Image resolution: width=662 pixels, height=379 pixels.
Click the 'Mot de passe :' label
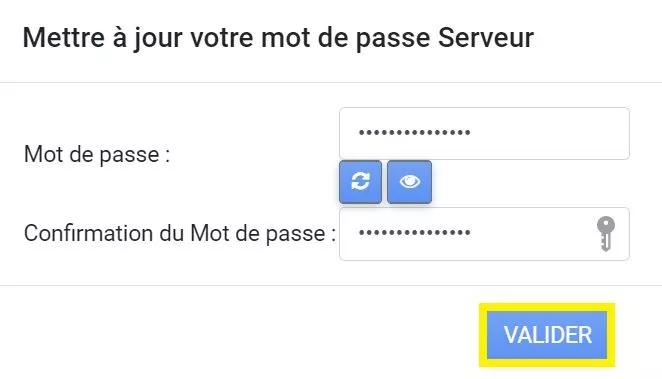(97, 154)
